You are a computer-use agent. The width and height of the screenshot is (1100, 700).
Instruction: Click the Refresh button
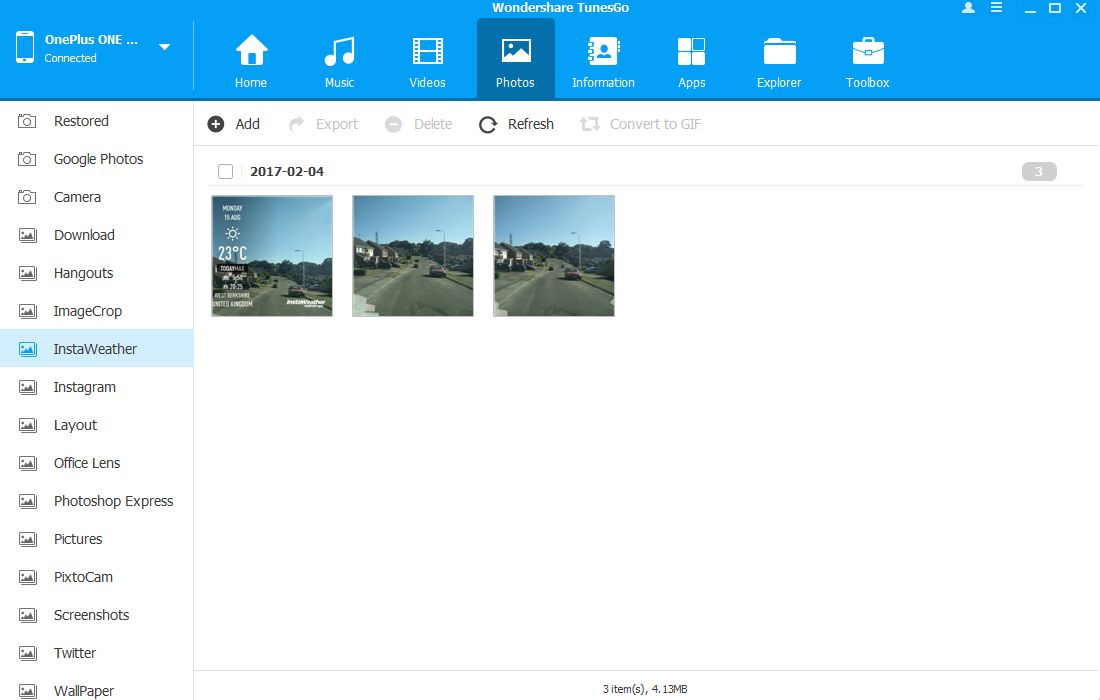point(516,124)
